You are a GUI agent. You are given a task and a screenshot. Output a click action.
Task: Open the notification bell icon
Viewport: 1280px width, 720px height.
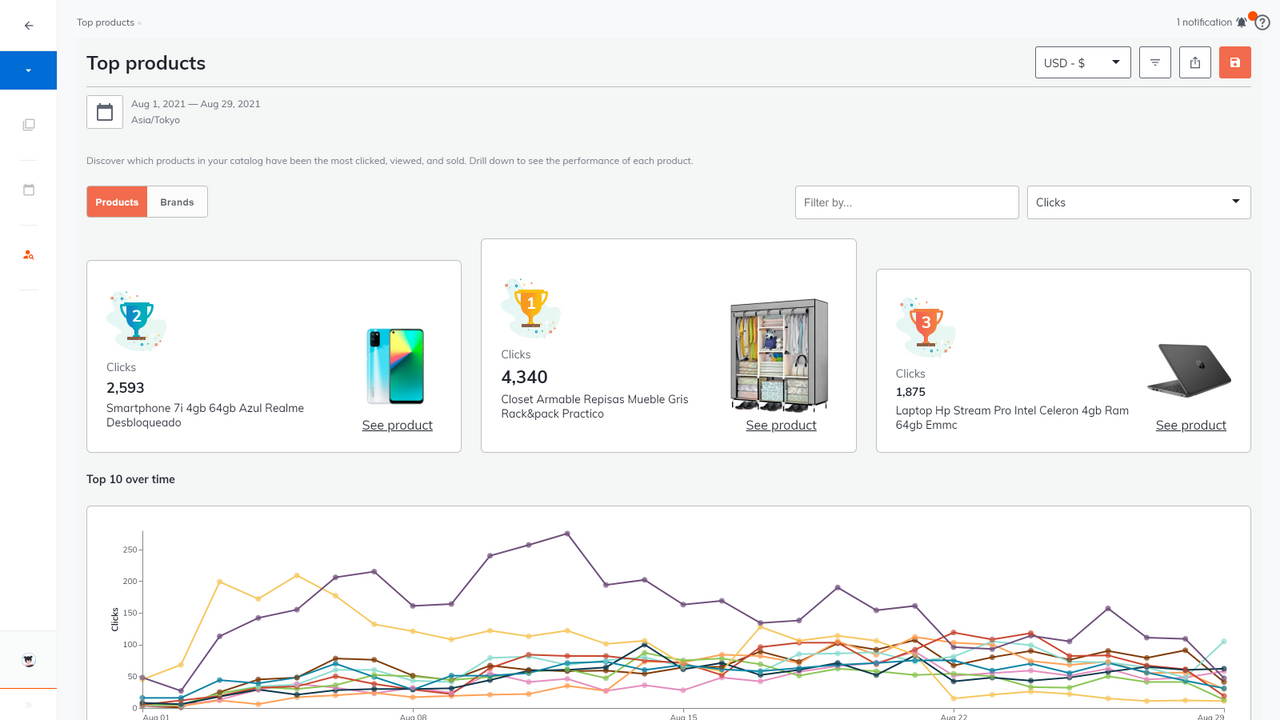click(x=1241, y=21)
